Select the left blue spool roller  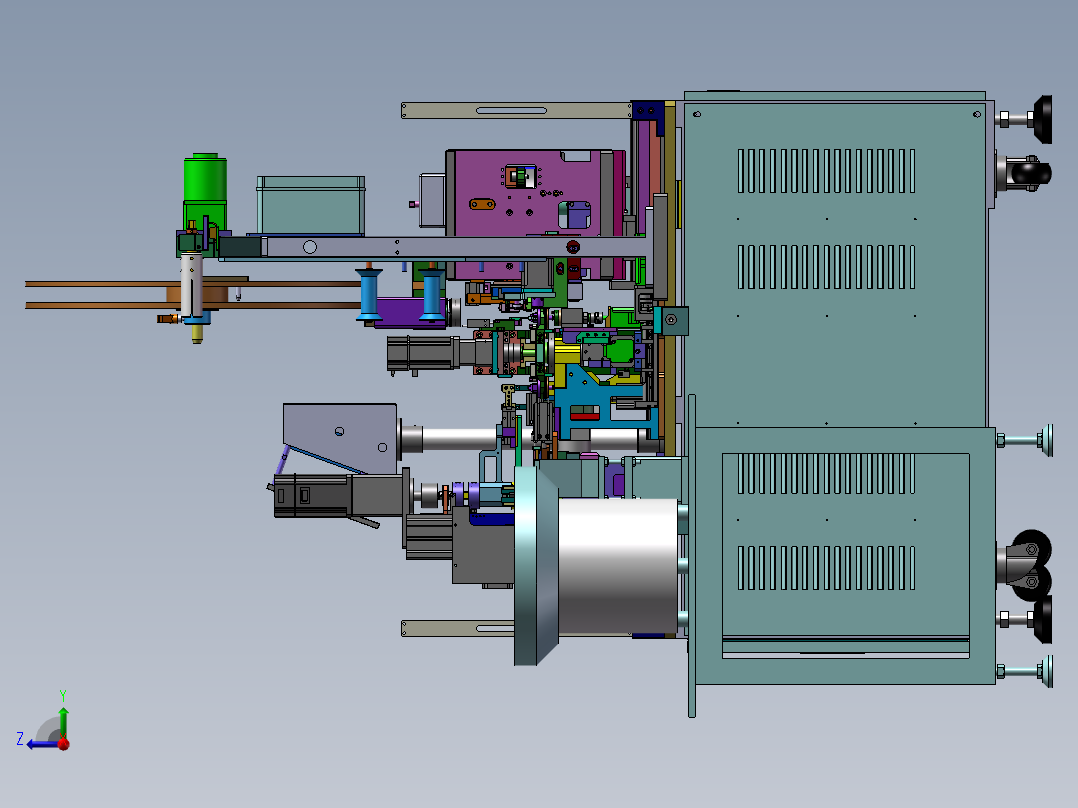point(369,295)
